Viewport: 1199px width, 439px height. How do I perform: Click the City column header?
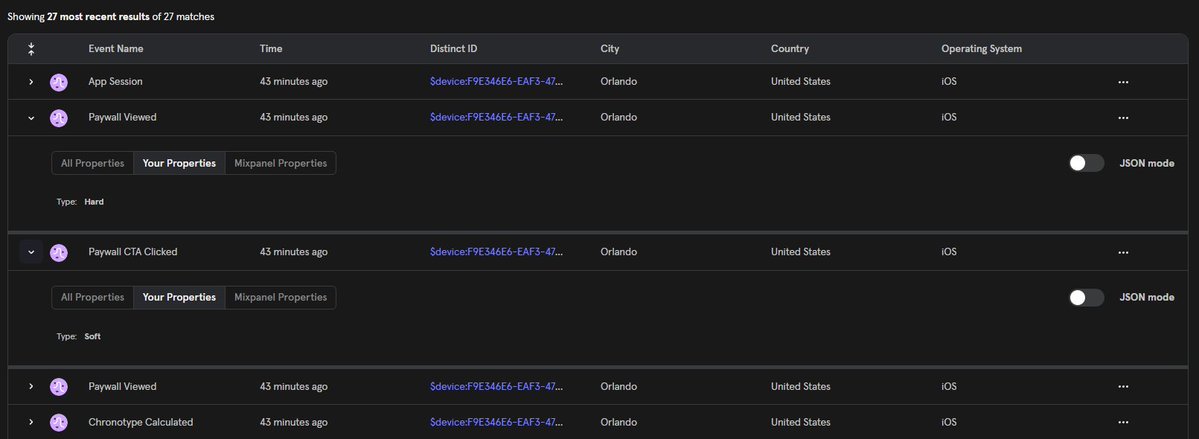tap(609, 49)
